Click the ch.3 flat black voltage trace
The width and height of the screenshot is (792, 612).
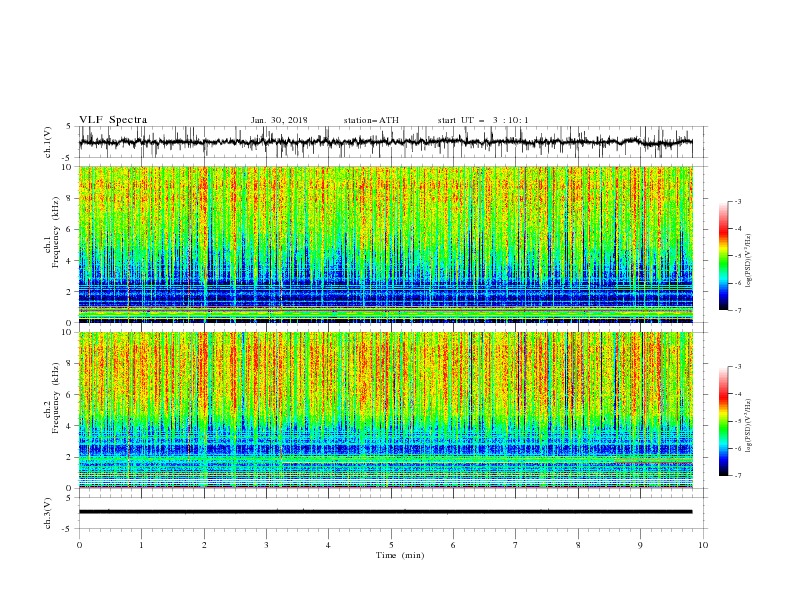tap(385, 512)
